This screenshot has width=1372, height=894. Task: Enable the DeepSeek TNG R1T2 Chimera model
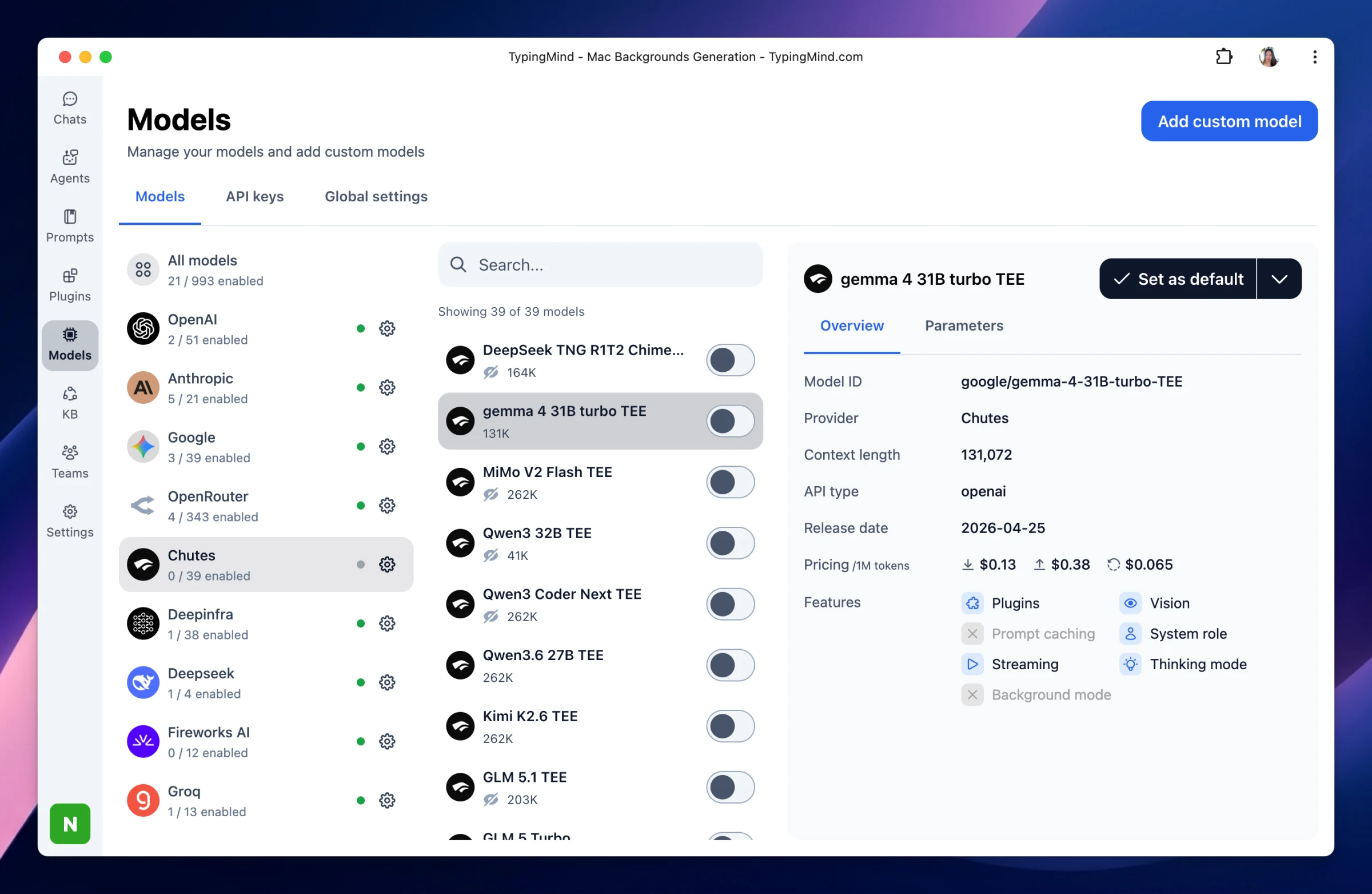(x=730, y=360)
